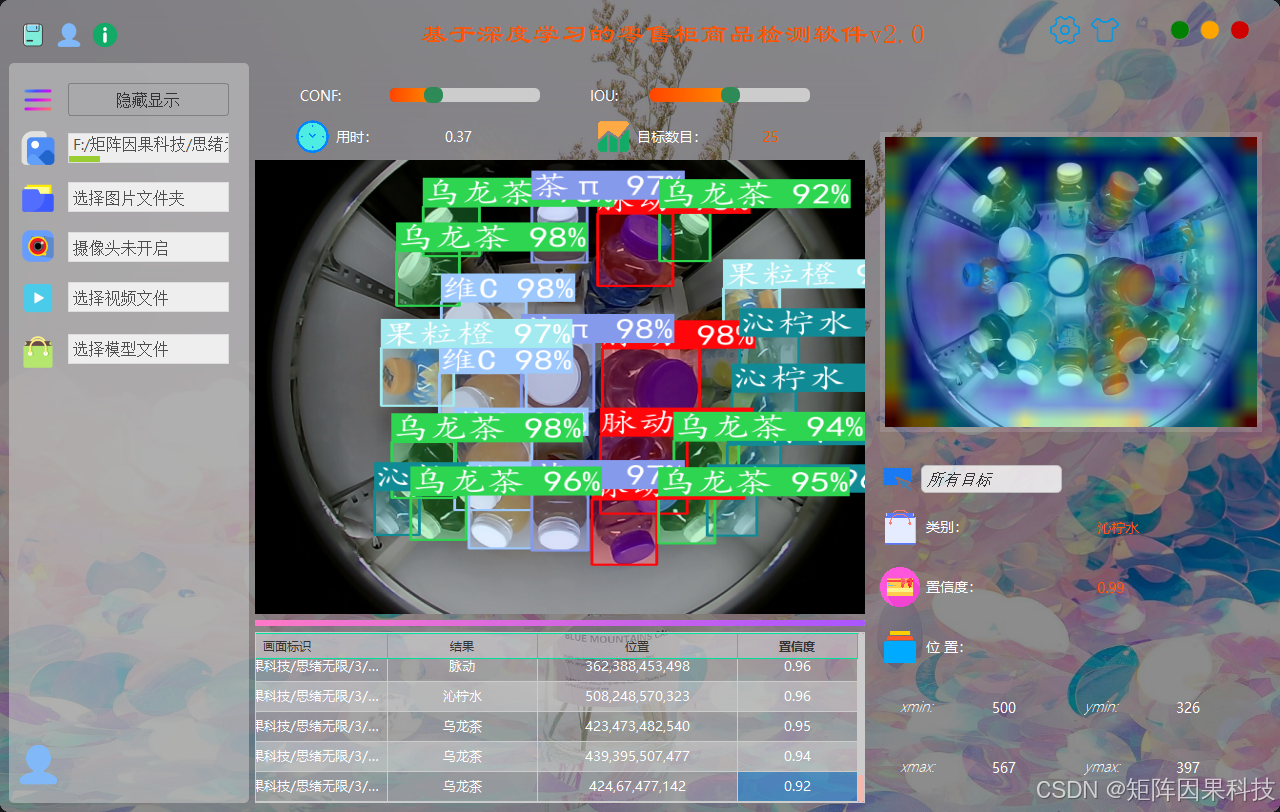Click the 沁柠水 result cell in table

(462, 696)
